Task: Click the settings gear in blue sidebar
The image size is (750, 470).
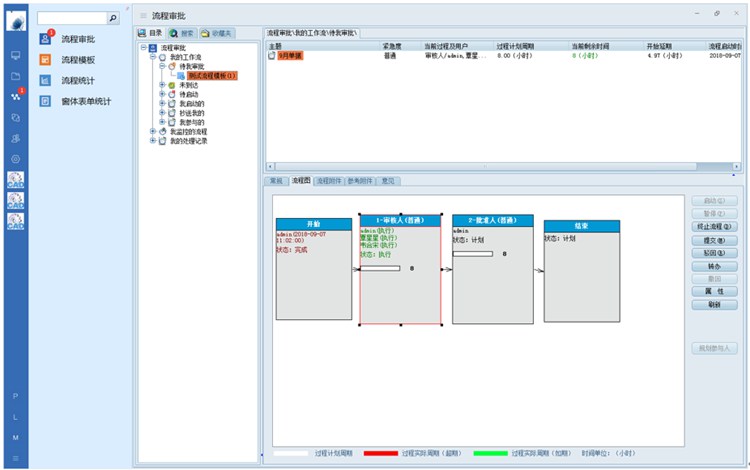Action: (x=15, y=158)
